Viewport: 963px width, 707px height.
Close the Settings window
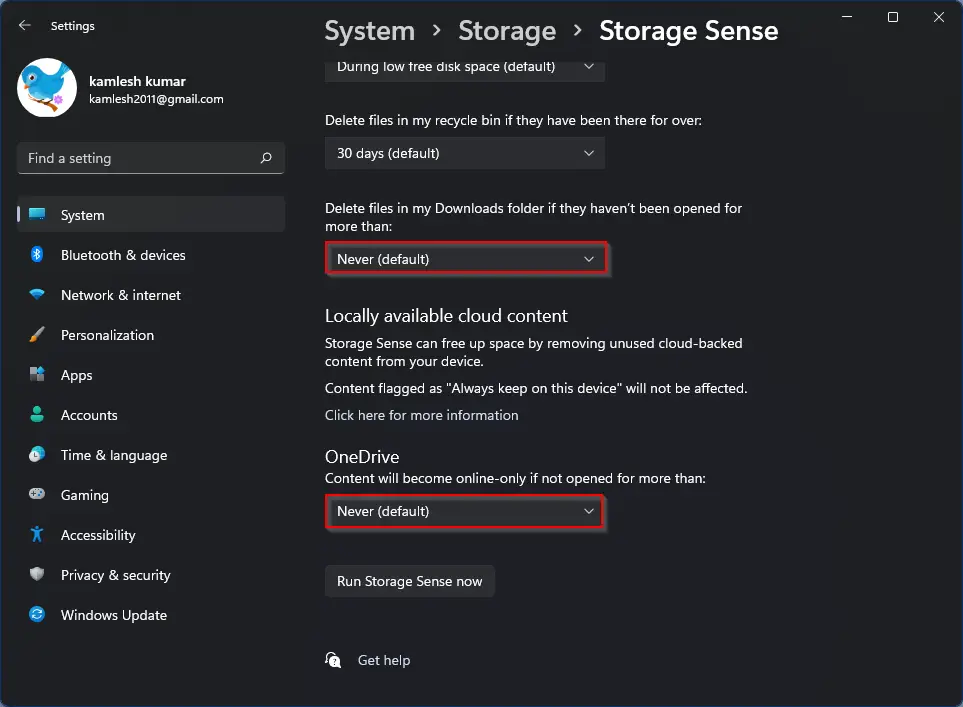tap(938, 17)
